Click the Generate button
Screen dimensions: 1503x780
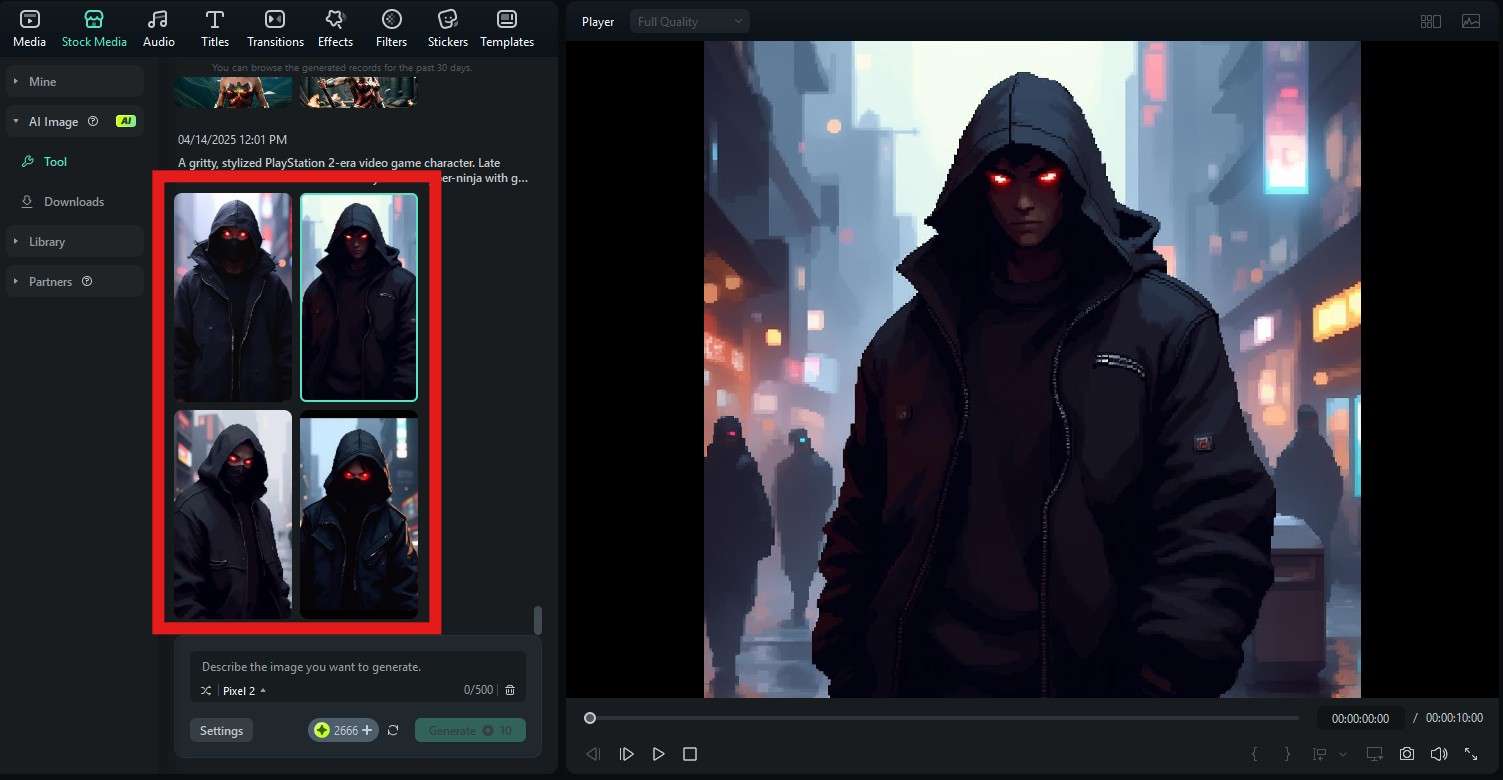pyautogui.click(x=470, y=730)
